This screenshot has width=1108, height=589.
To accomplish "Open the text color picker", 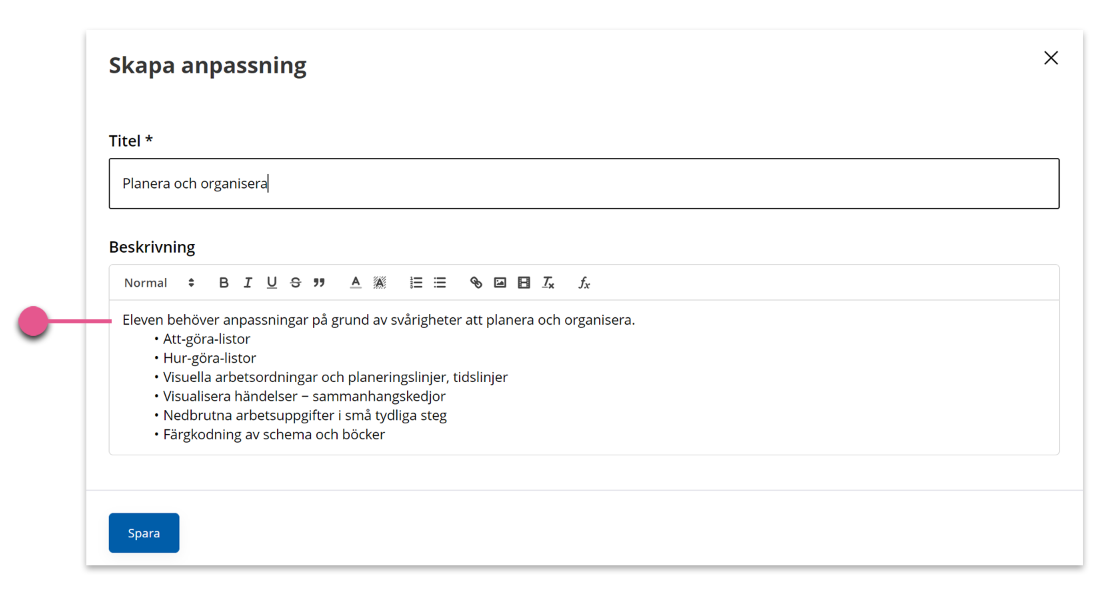I will point(355,282).
